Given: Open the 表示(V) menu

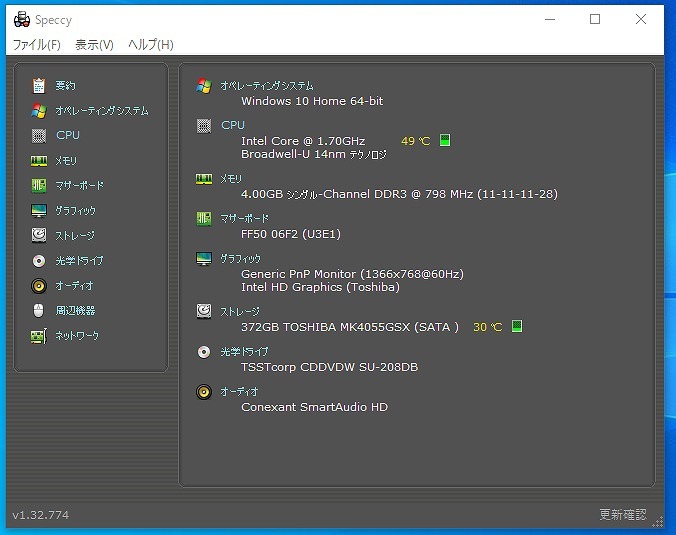Looking at the screenshot, I should (94, 44).
